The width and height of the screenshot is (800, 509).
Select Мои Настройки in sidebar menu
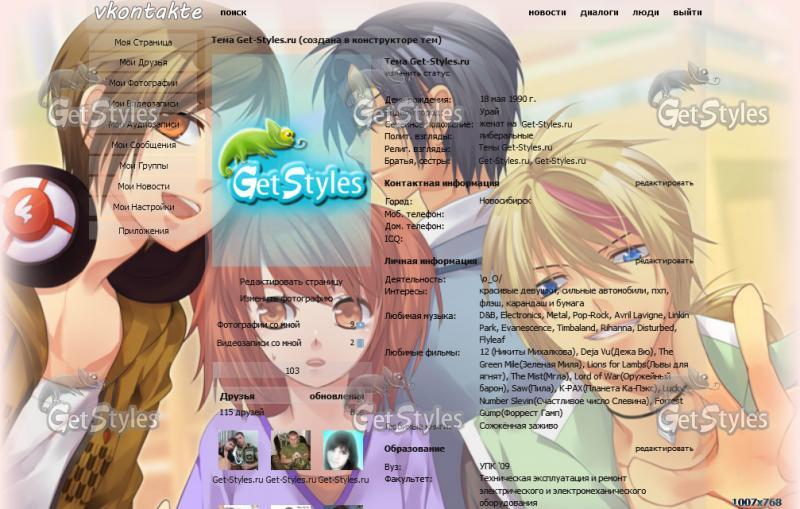point(143,207)
